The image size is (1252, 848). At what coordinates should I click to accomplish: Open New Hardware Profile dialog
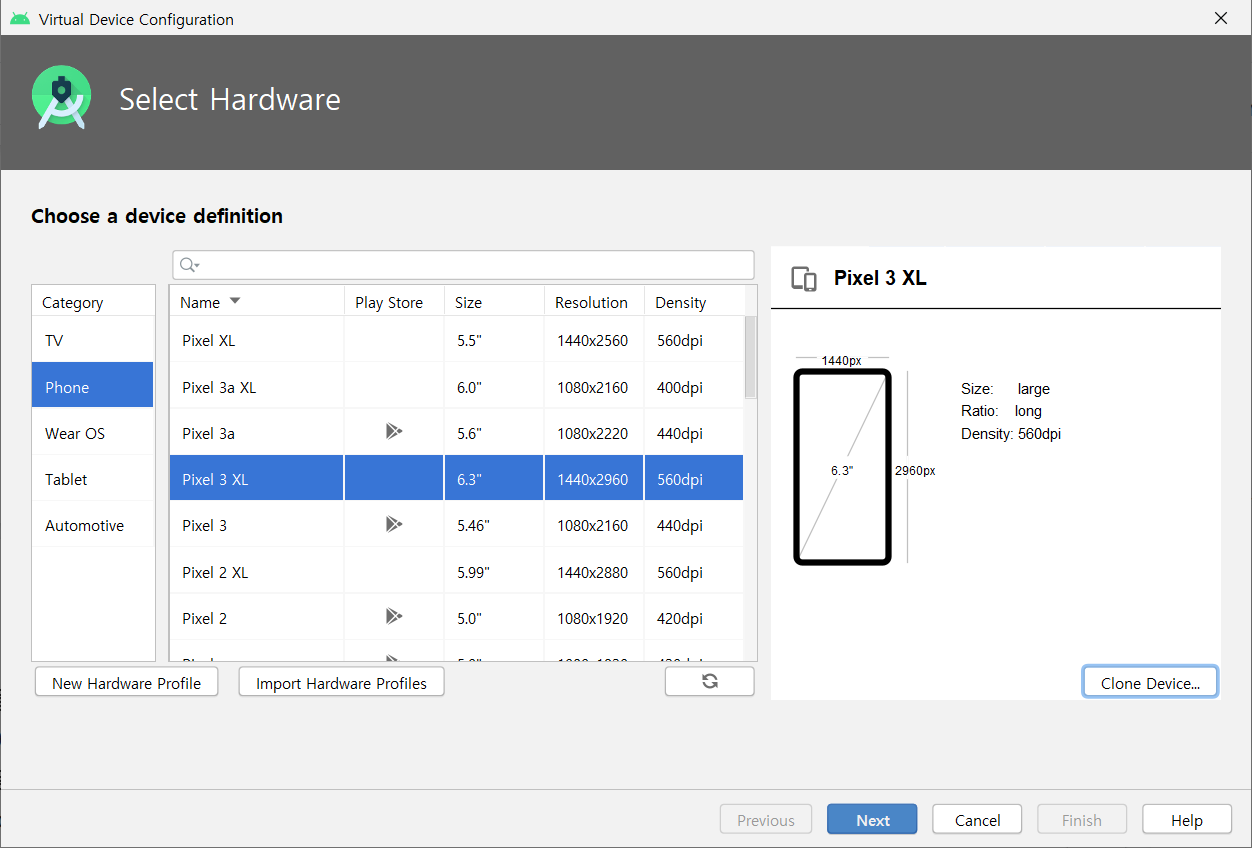(x=127, y=683)
